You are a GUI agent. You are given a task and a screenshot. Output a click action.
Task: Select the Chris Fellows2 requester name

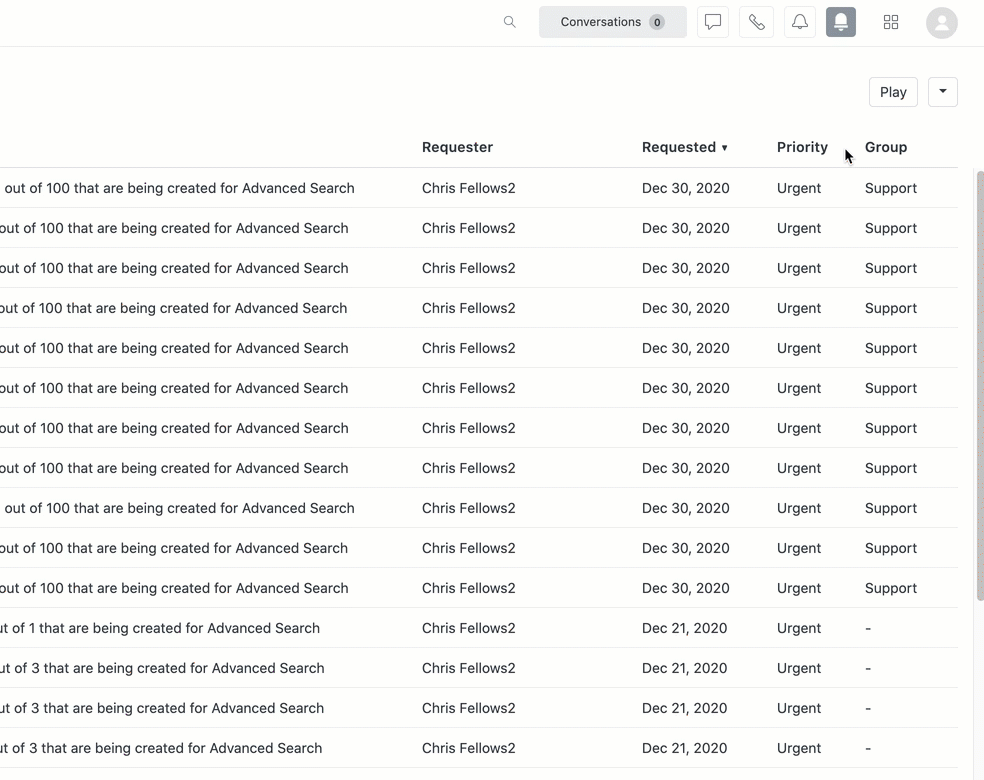pos(468,188)
